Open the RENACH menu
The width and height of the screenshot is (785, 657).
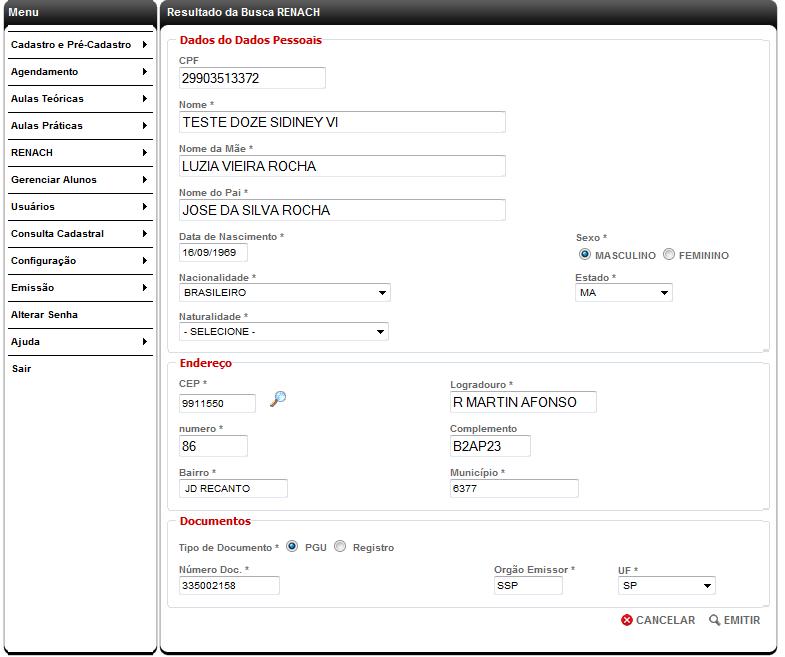(x=78, y=153)
